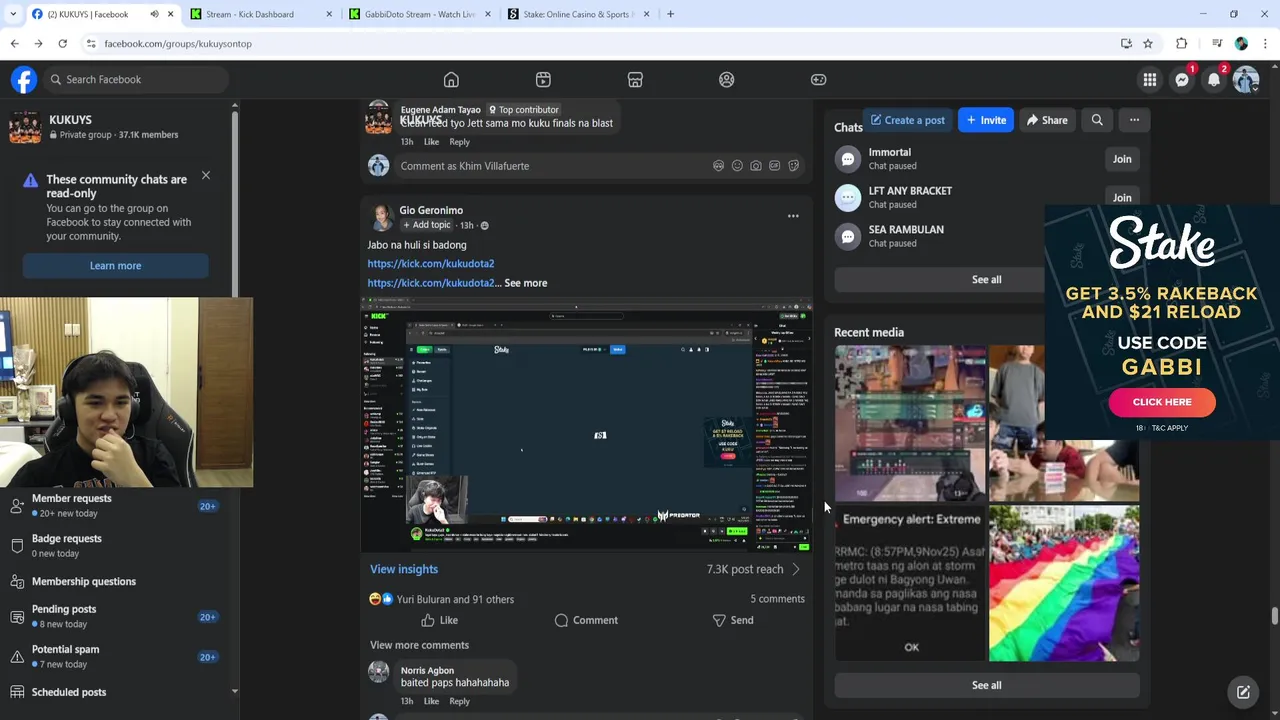Click See all under Recent media

pos(986,685)
